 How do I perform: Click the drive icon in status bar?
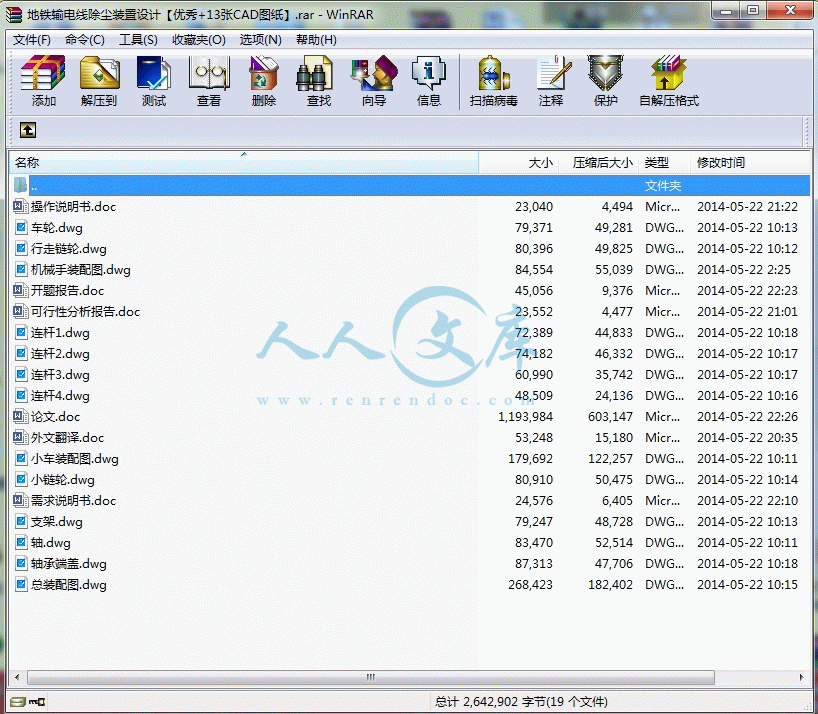pos(18,702)
